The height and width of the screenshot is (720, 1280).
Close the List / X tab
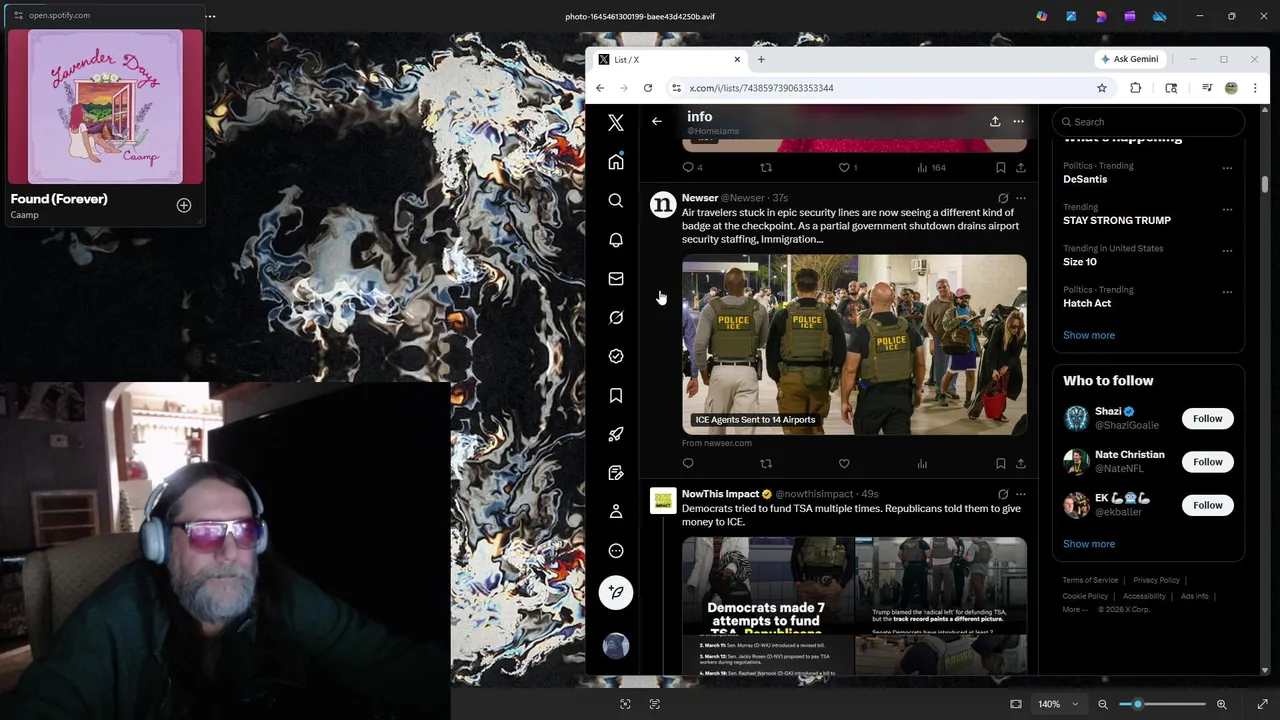click(x=738, y=59)
